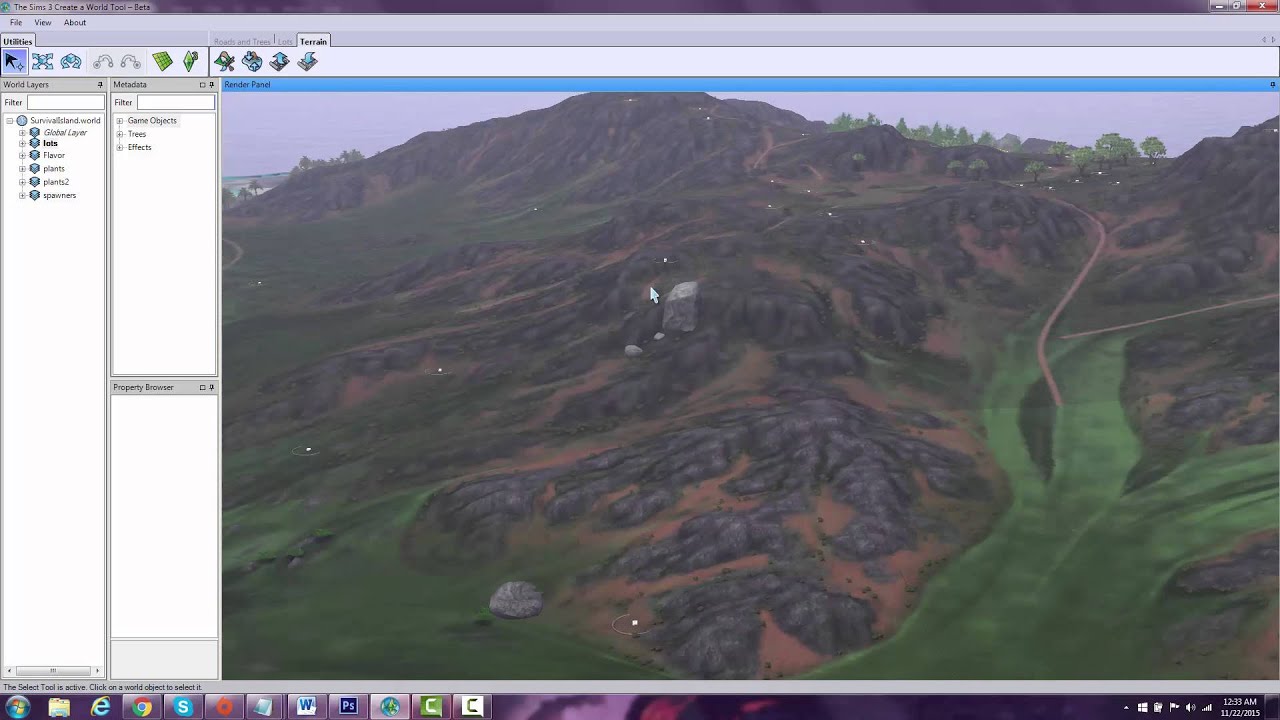Image resolution: width=1280 pixels, height=720 pixels.
Task: Expand the plants2 layer node
Action: click(22, 182)
